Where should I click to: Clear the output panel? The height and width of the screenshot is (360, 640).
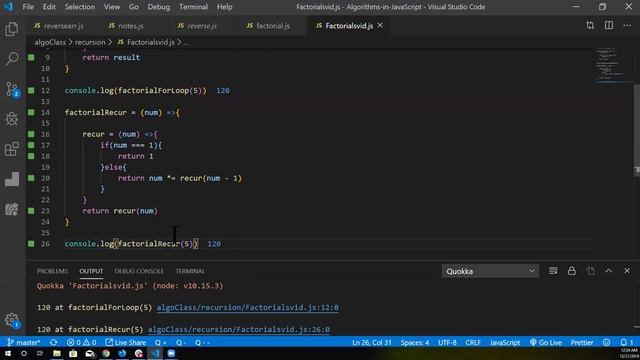click(553, 271)
